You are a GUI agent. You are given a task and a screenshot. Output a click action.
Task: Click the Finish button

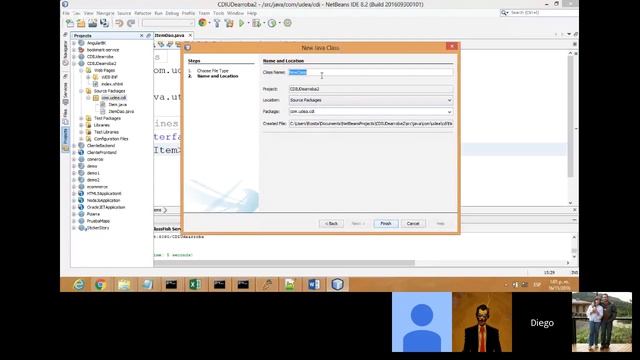point(386,224)
